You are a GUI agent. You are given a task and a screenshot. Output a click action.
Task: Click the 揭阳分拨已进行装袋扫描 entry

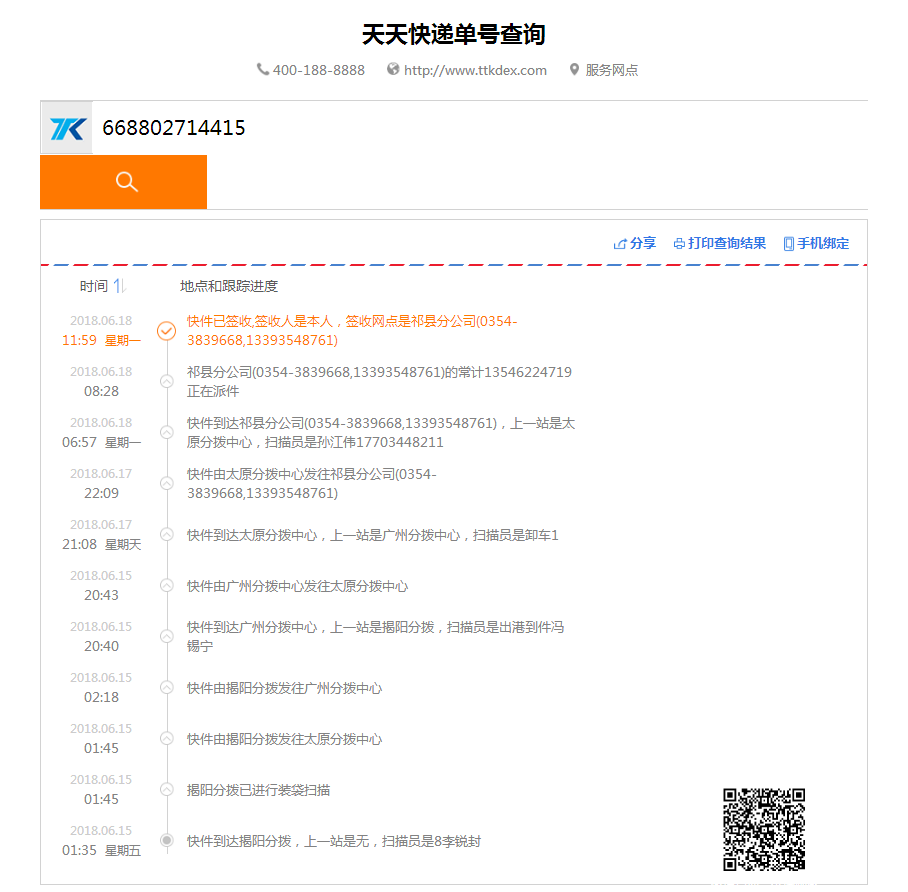pyautogui.click(x=258, y=790)
